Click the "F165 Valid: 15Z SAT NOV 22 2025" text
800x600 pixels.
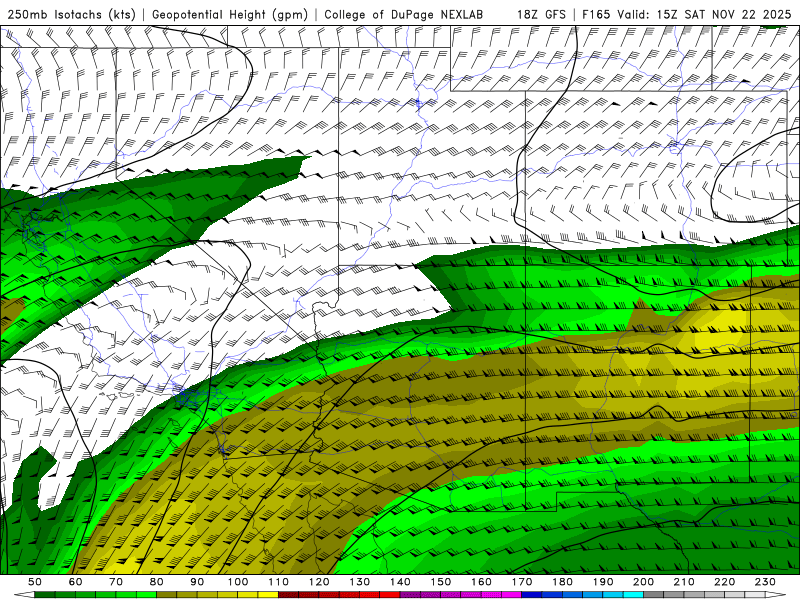click(x=686, y=14)
